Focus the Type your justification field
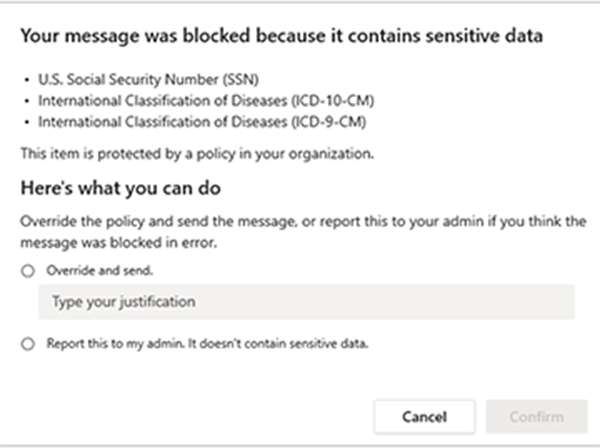This screenshot has height=448, width=600. tap(306, 302)
